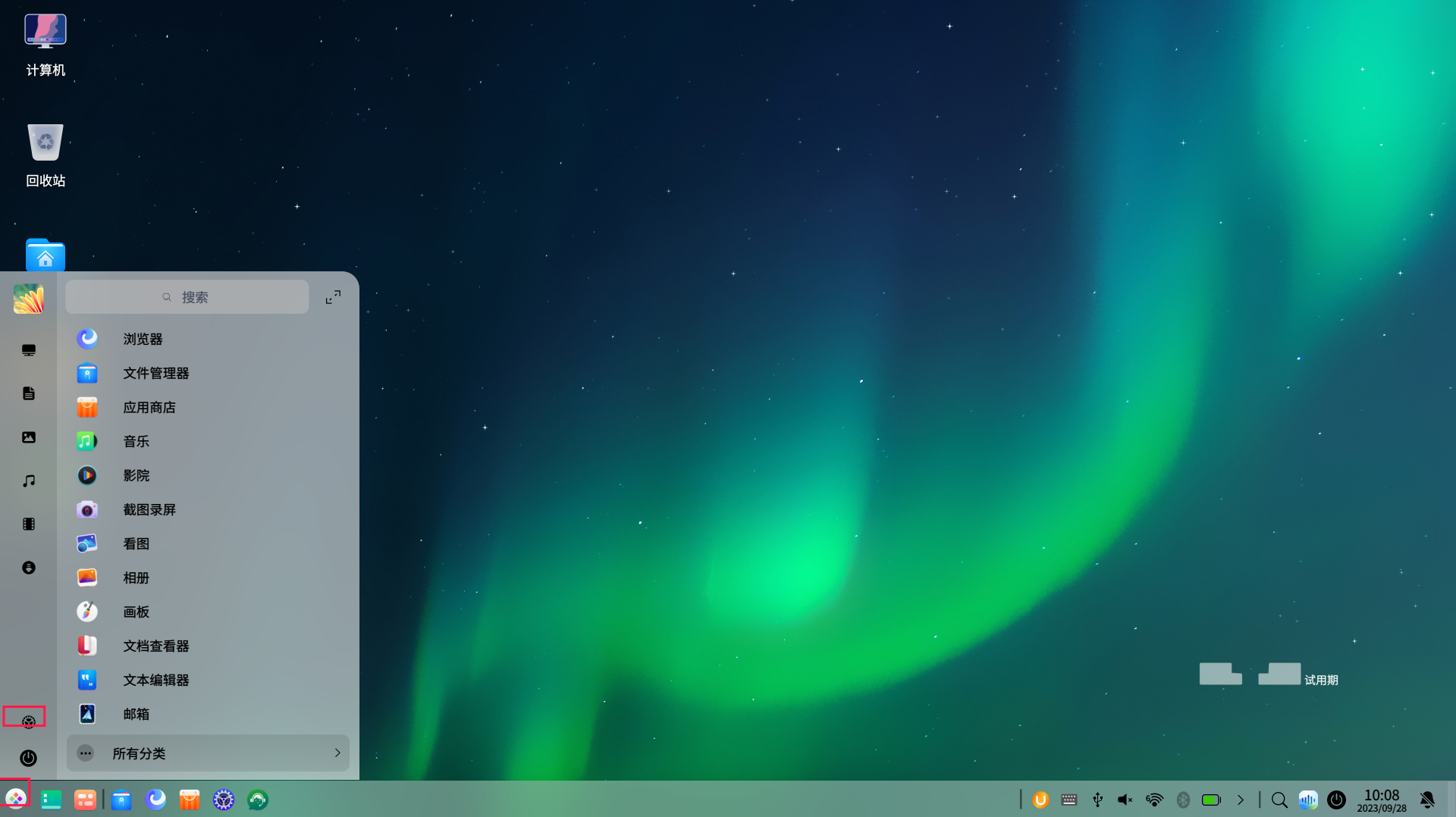Show desktop via green taskbar icon
1456x817 pixels.
point(51,800)
